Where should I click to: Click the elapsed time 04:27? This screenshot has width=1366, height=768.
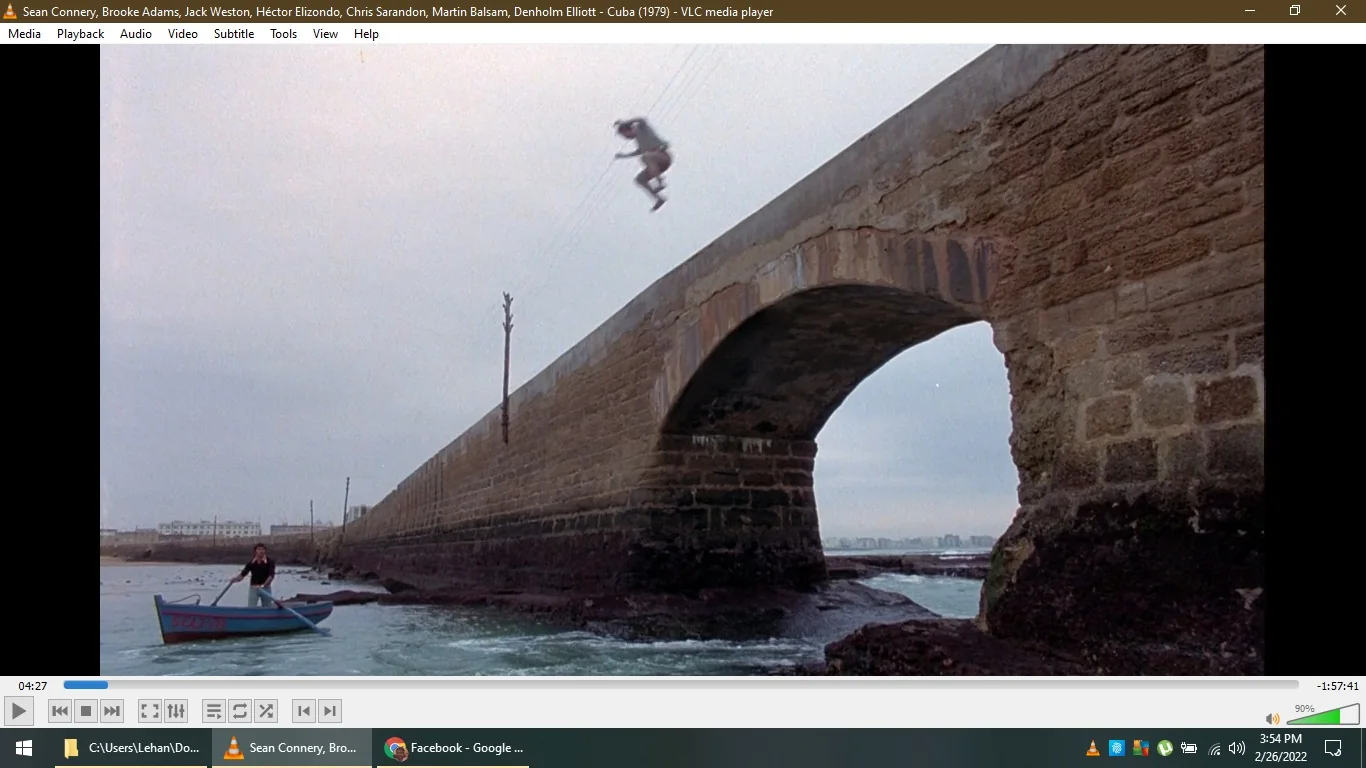33,686
